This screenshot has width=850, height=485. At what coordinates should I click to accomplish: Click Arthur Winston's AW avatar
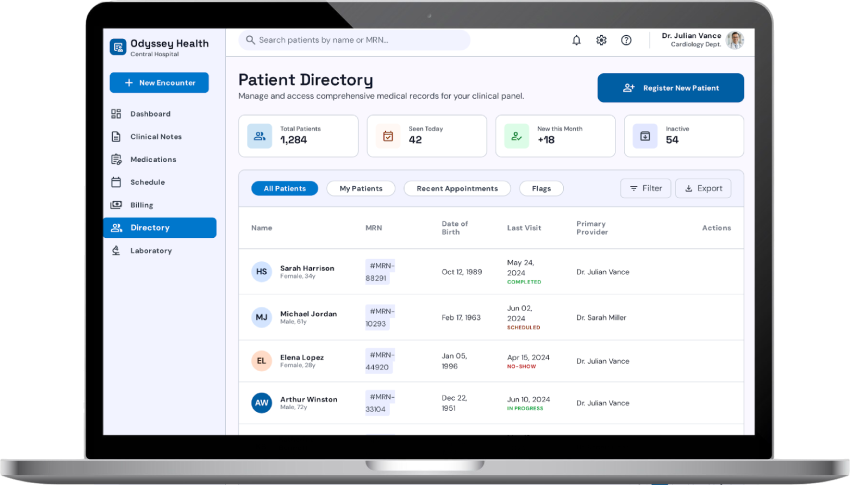click(x=261, y=403)
